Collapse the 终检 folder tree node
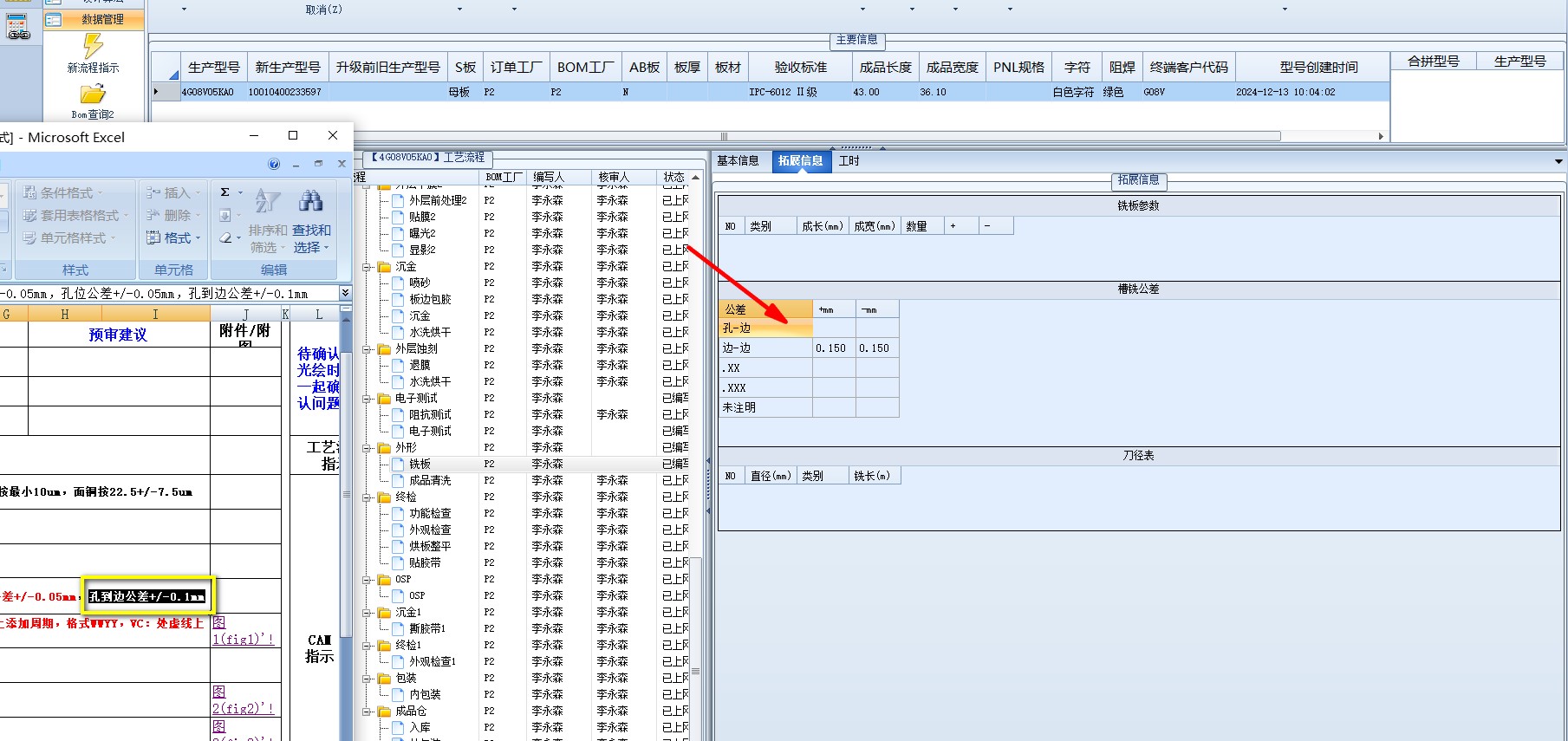Image resolution: width=1568 pixels, height=741 pixels. point(367,497)
